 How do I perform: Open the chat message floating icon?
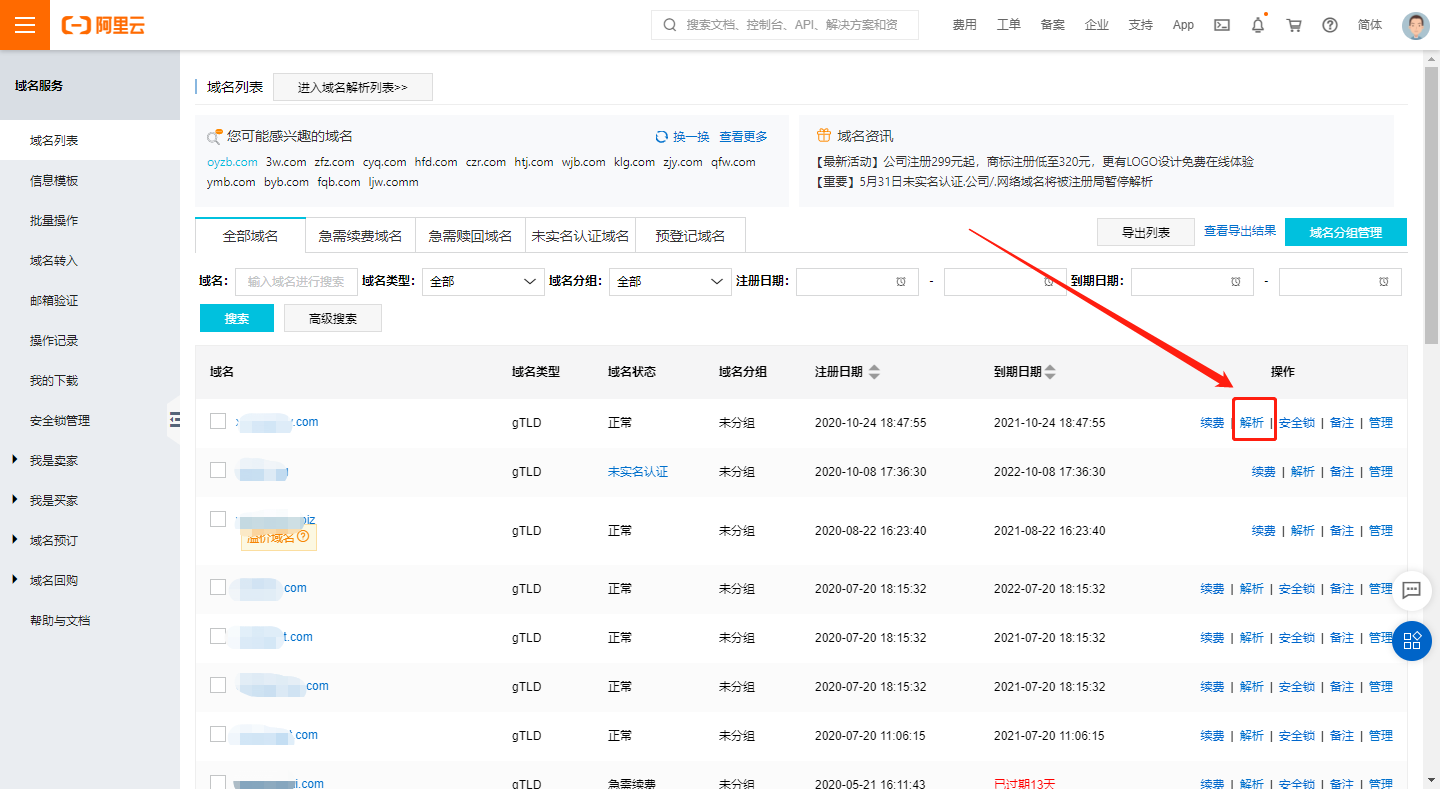[1412, 590]
